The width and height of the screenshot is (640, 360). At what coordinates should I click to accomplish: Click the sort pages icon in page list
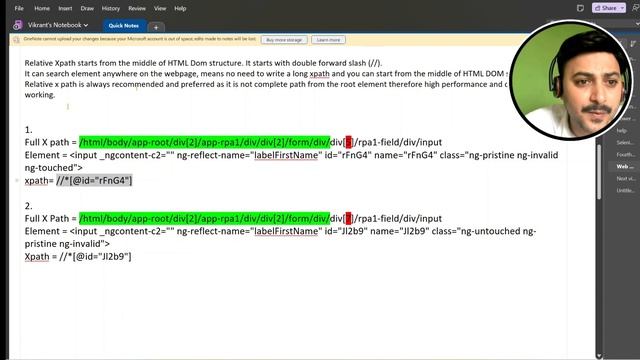(x=633, y=44)
